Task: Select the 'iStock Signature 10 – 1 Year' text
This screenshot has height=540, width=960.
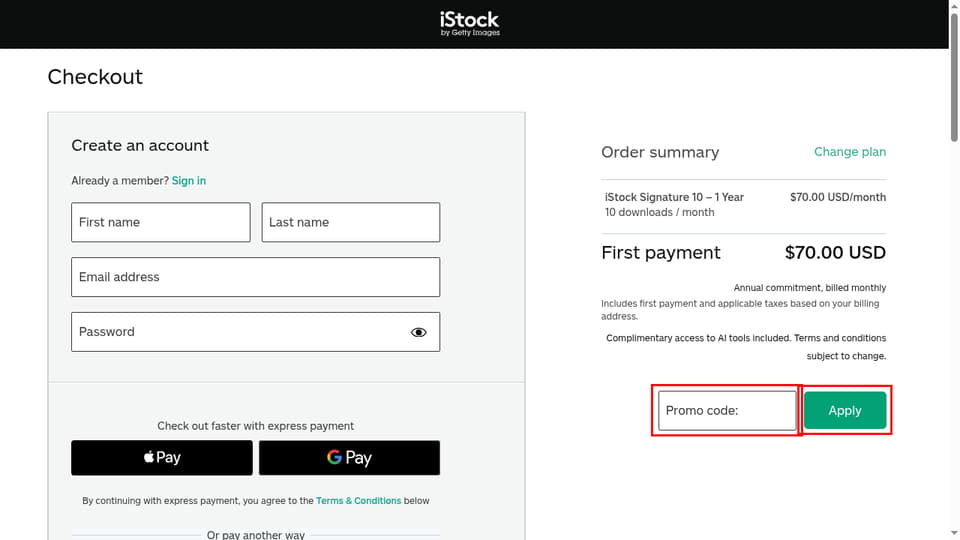Action: 674,197
